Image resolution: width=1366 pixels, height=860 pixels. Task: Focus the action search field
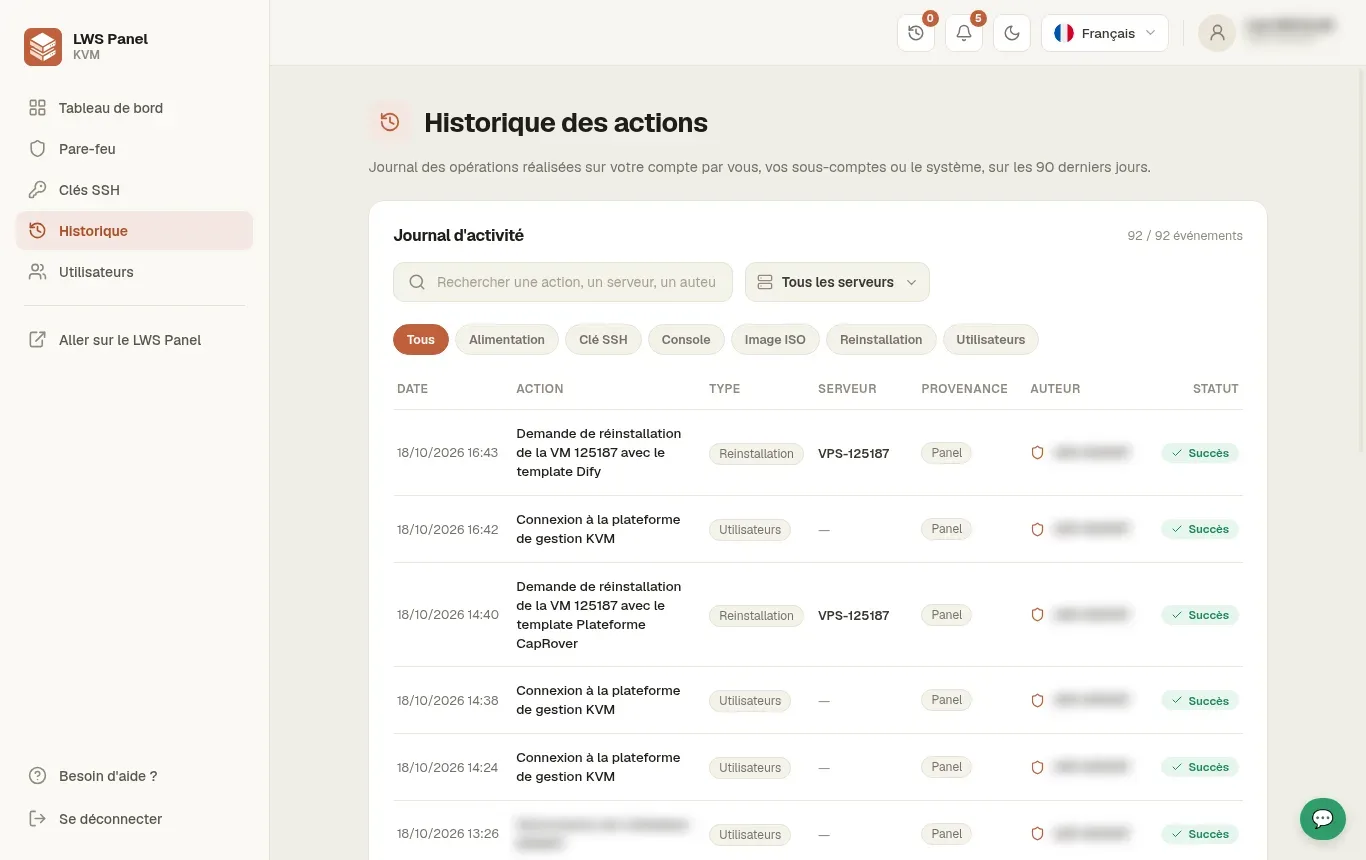pos(563,282)
